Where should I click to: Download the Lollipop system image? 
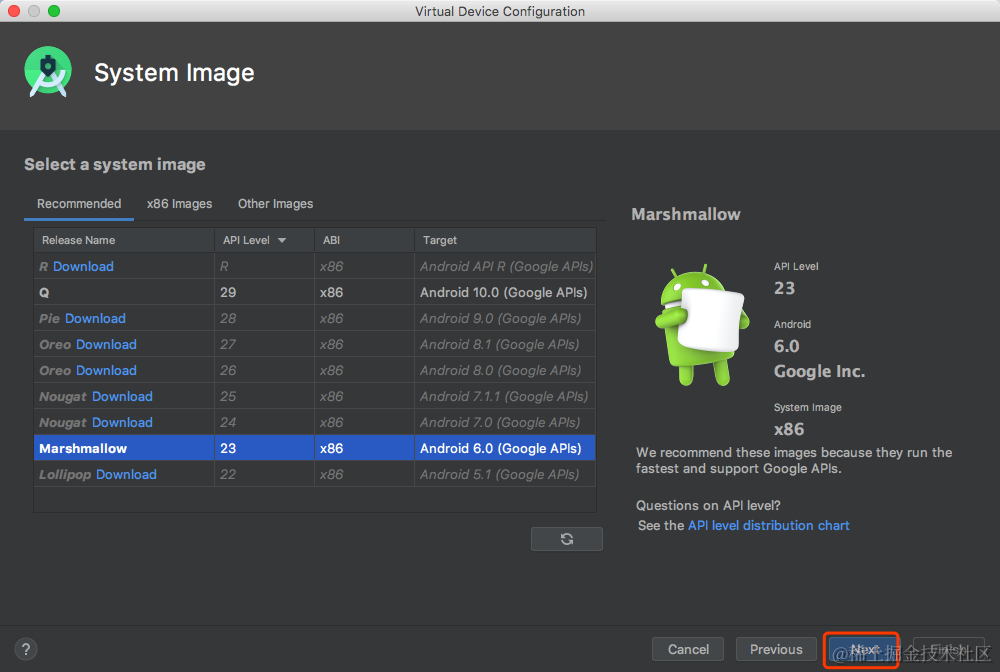(x=126, y=474)
